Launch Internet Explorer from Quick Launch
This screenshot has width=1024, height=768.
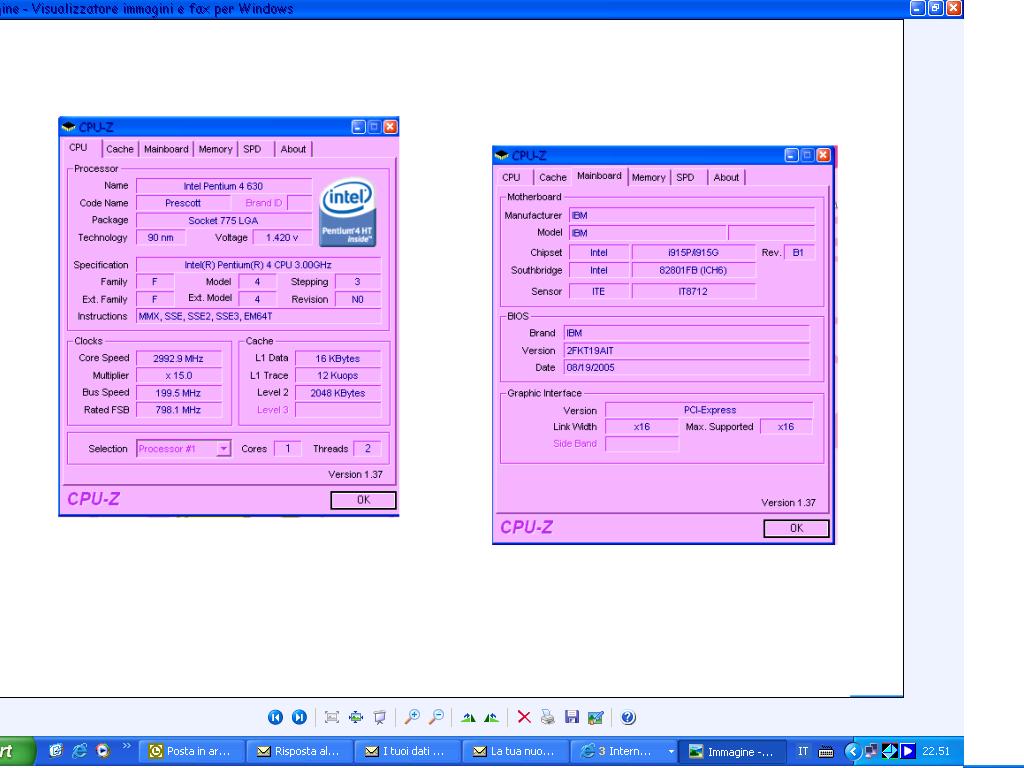79,751
